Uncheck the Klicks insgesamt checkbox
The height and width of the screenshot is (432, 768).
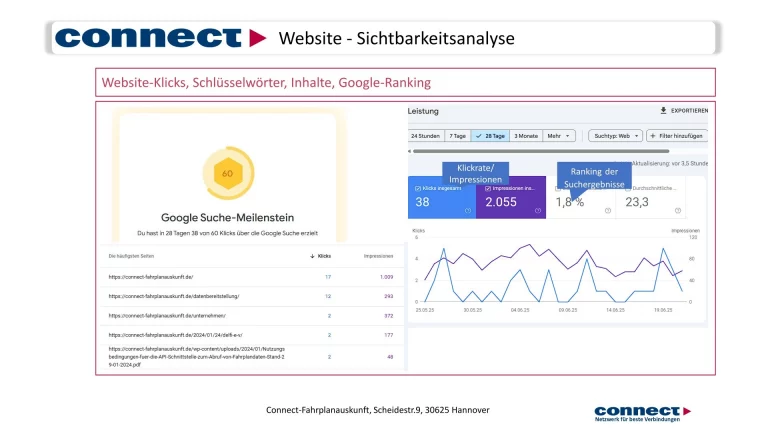[x=418, y=188]
